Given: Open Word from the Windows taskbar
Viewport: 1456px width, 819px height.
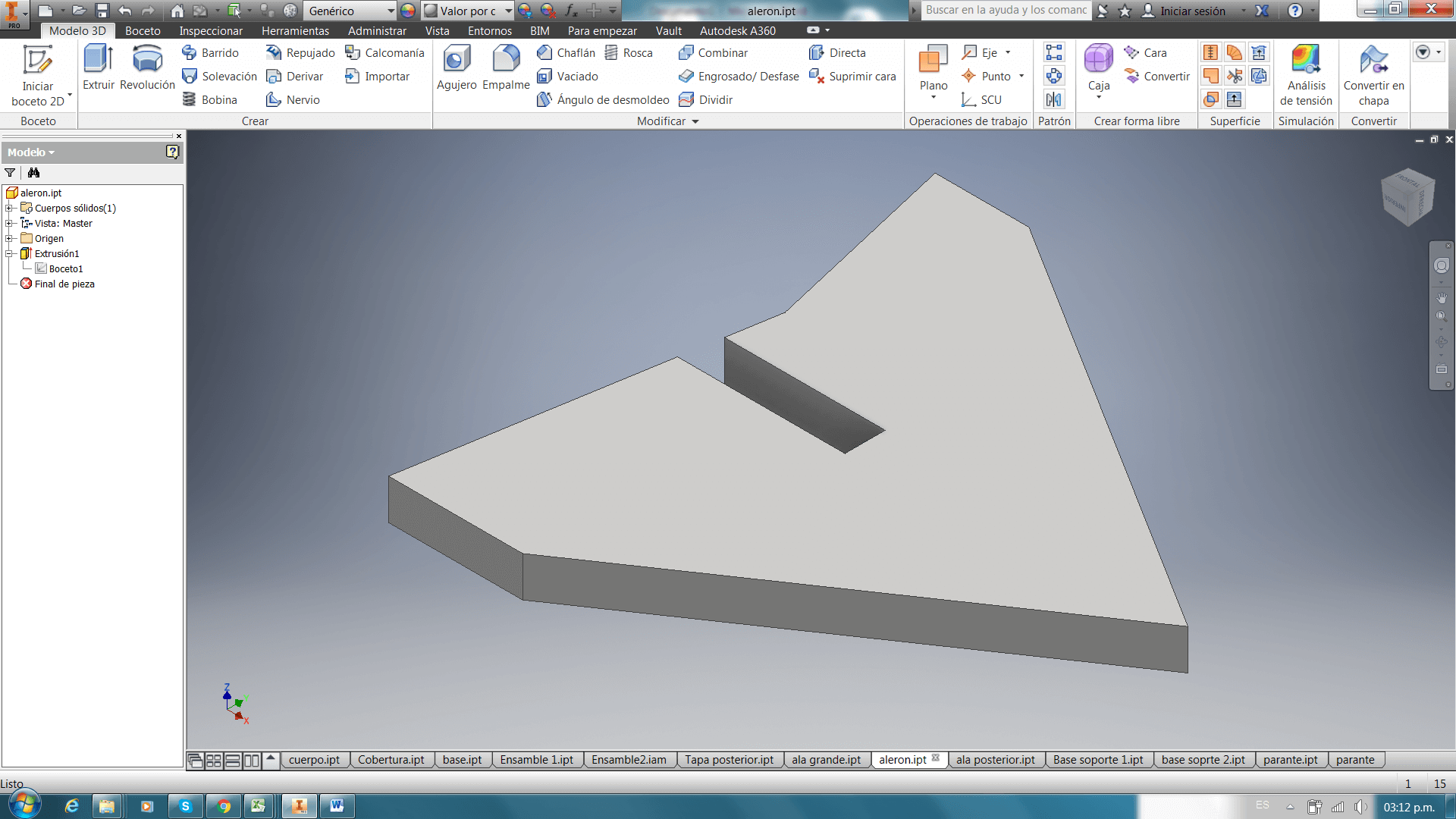Looking at the screenshot, I should [337, 805].
